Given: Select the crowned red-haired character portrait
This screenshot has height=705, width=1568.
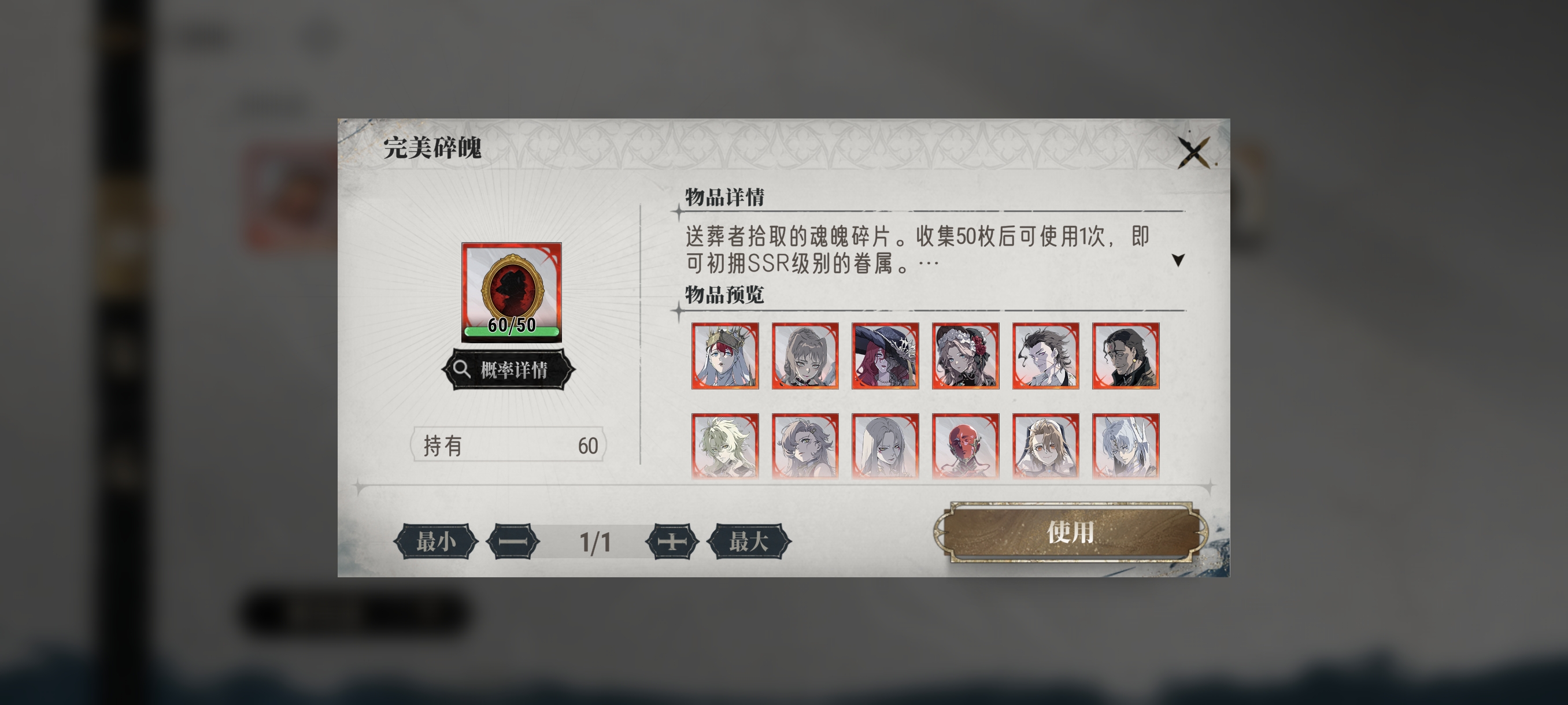Looking at the screenshot, I should pyautogui.click(x=725, y=356).
